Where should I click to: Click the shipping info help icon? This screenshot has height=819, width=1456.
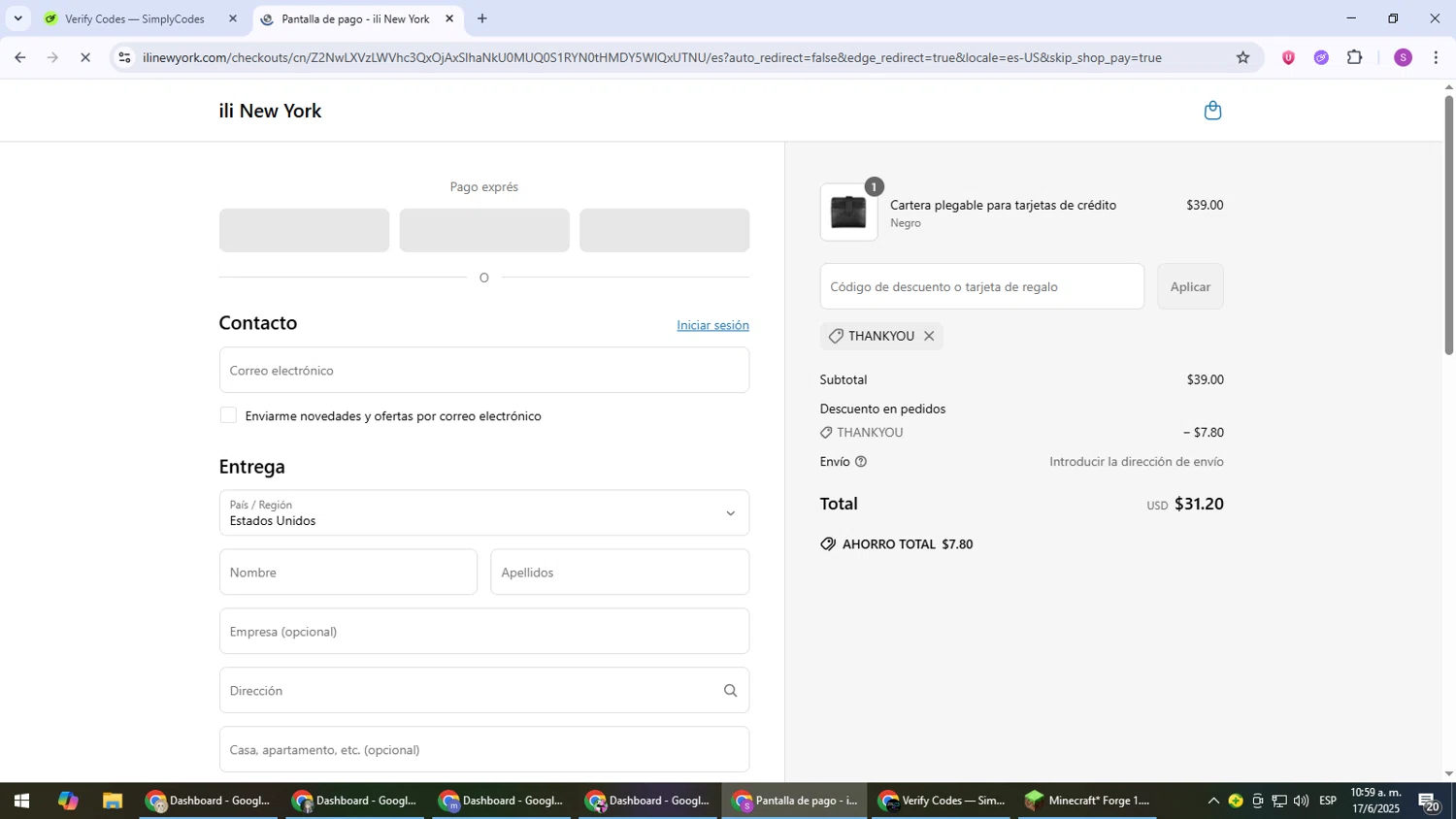point(860,462)
